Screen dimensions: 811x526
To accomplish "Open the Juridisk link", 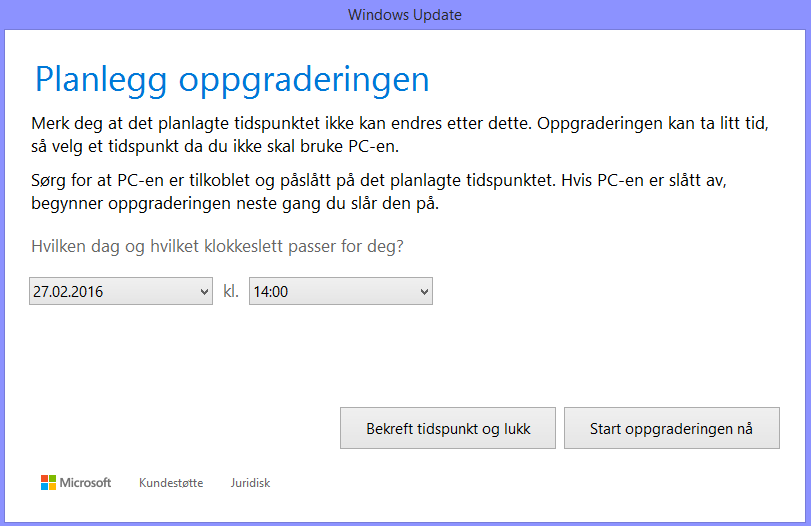I will click(250, 483).
